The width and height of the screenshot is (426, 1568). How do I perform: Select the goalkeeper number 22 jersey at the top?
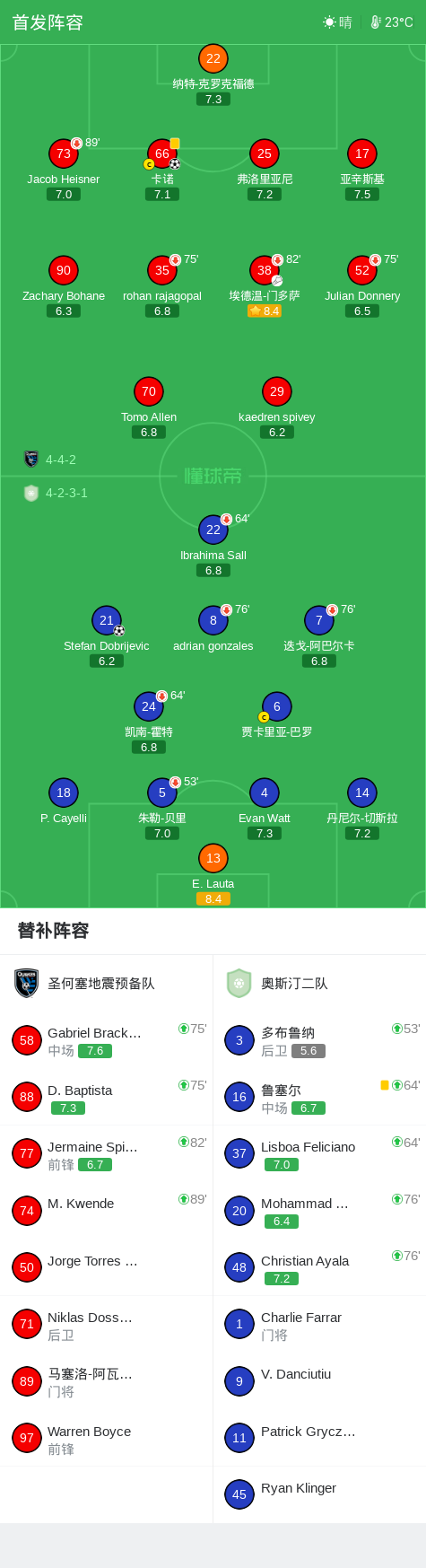tap(213, 58)
